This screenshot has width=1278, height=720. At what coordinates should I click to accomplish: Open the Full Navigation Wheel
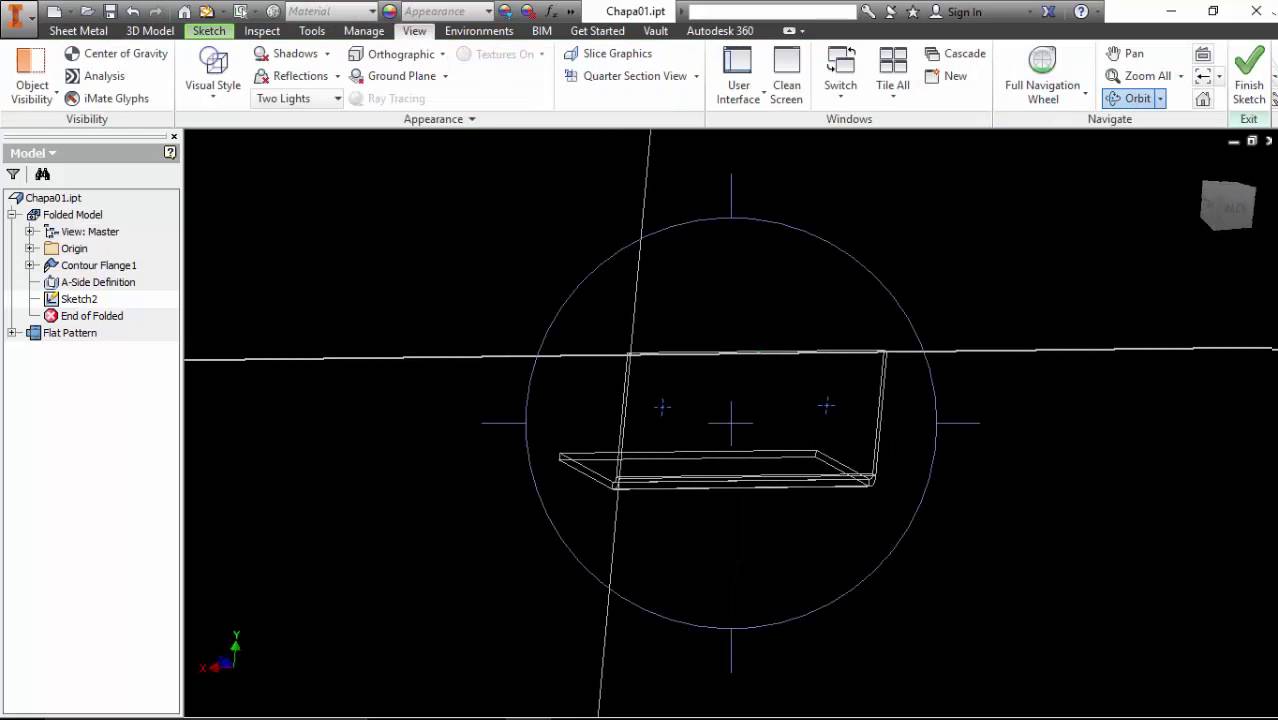click(x=1042, y=62)
